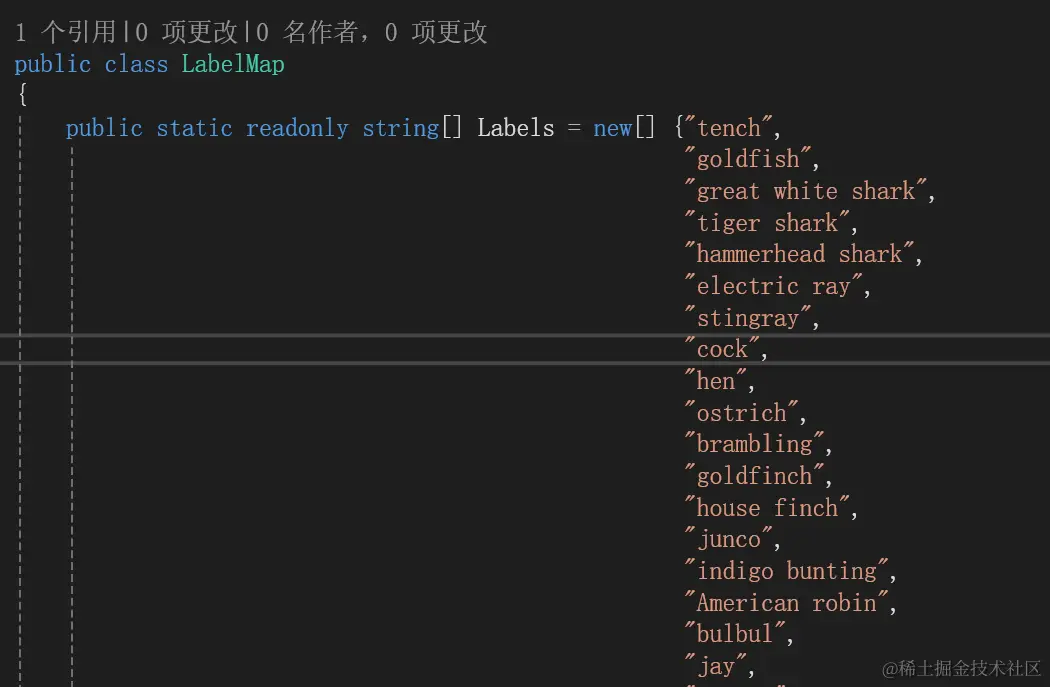Click the "brambling" string
This screenshot has height=687, width=1050.
pyautogui.click(x=755, y=444)
